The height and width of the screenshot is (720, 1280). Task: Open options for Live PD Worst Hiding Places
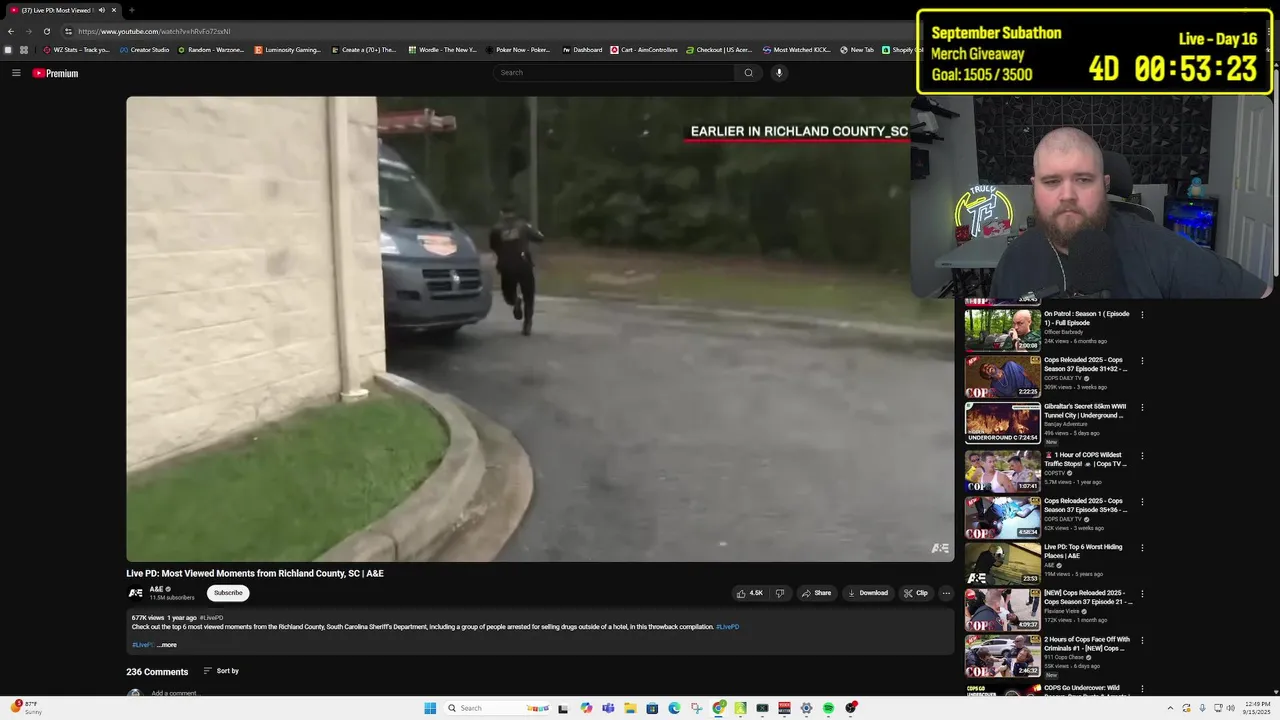pos(1142,547)
